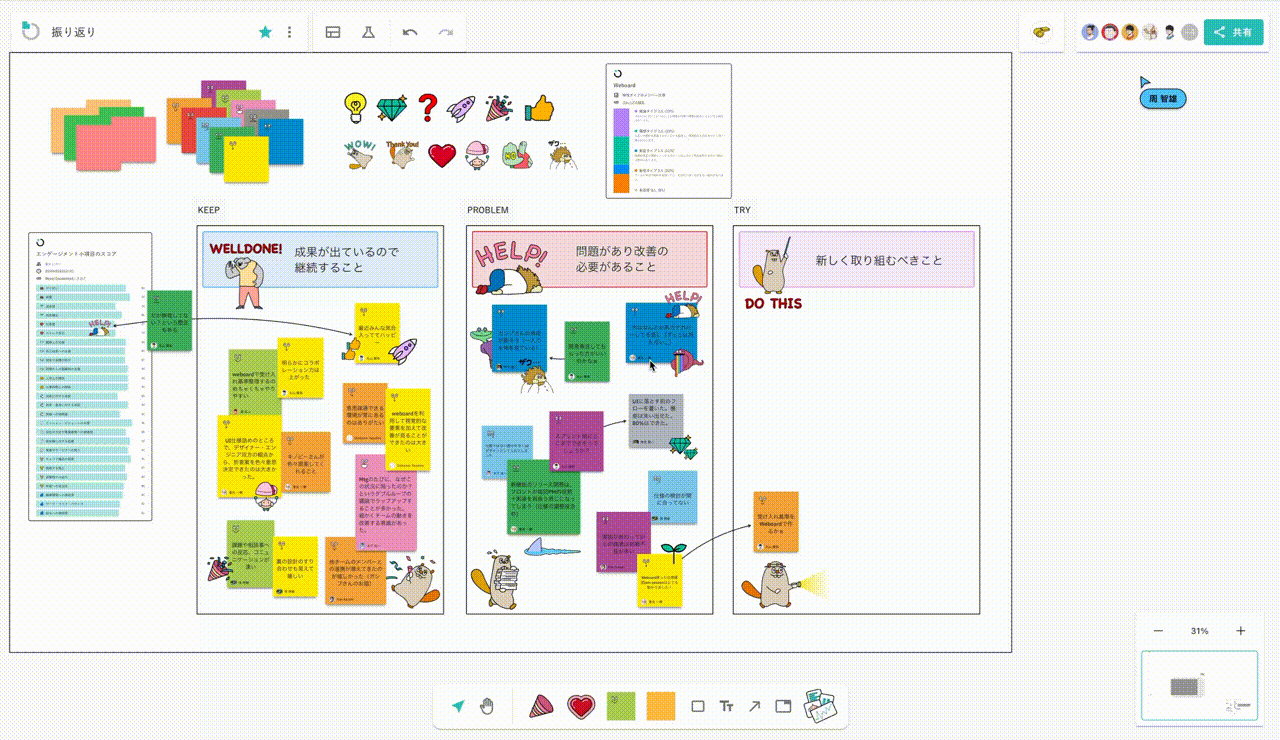The width and height of the screenshot is (1280, 740).
Task: Click the minimap thumbnail preview
Action: tap(1199, 686)
